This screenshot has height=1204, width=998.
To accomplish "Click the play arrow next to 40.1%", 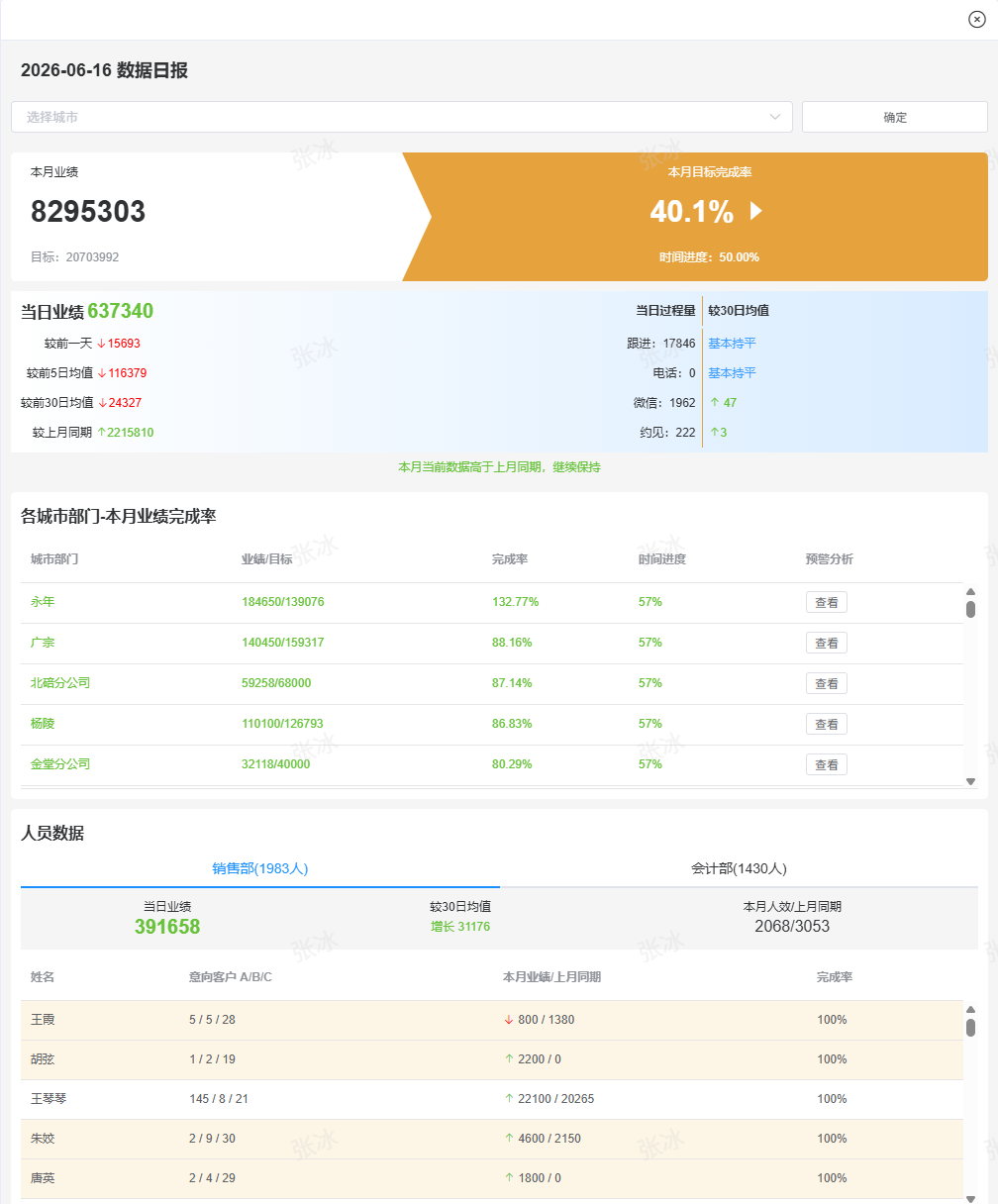I will (x=756, y=211).
